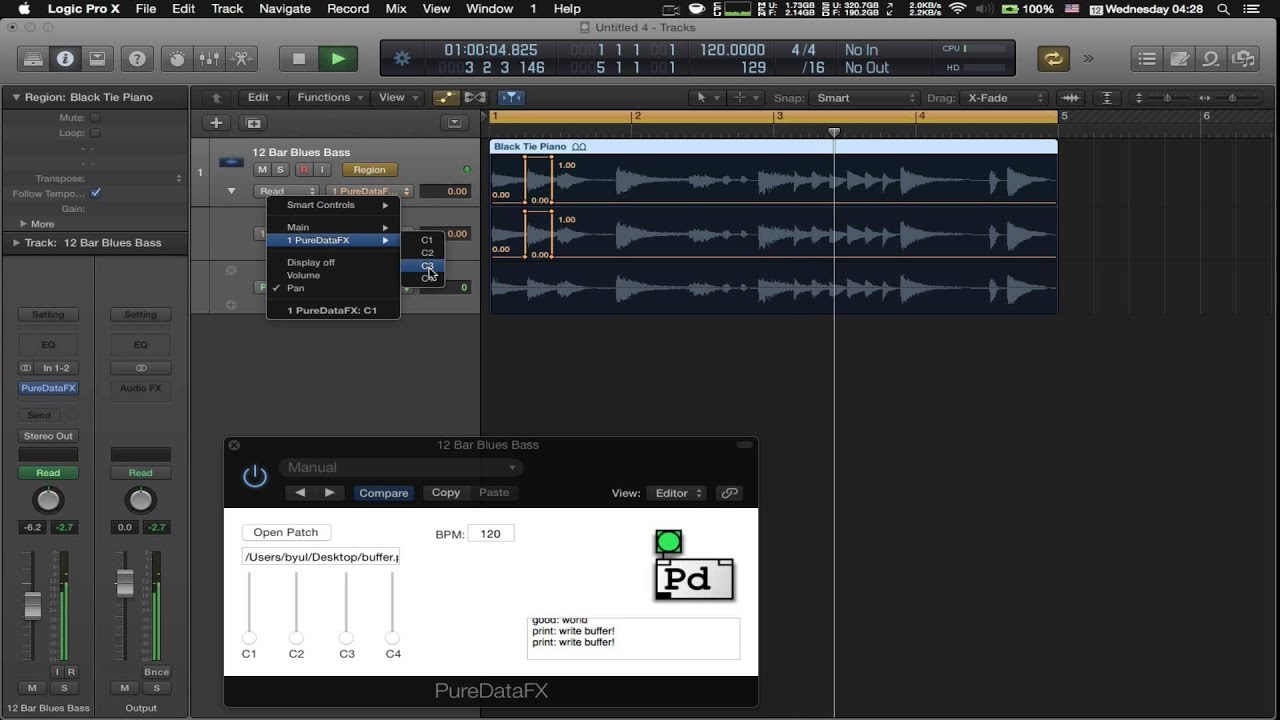Open the Drag X-Fade dropdown
This screenshot has width=1280, height=720.
point(1005,98)
